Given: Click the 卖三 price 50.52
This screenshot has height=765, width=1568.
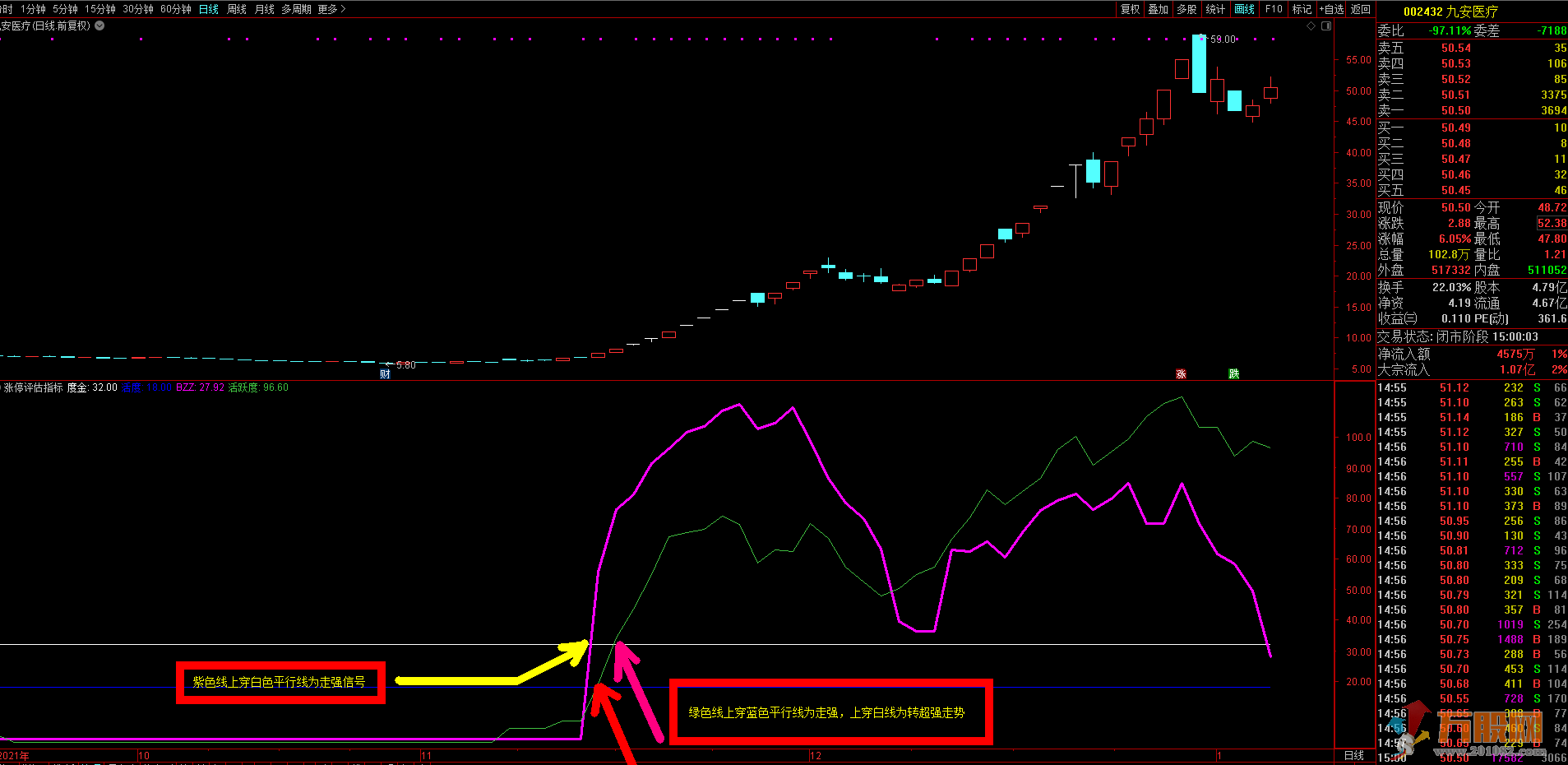Looking at the screenshot, I should (1455, 79).
